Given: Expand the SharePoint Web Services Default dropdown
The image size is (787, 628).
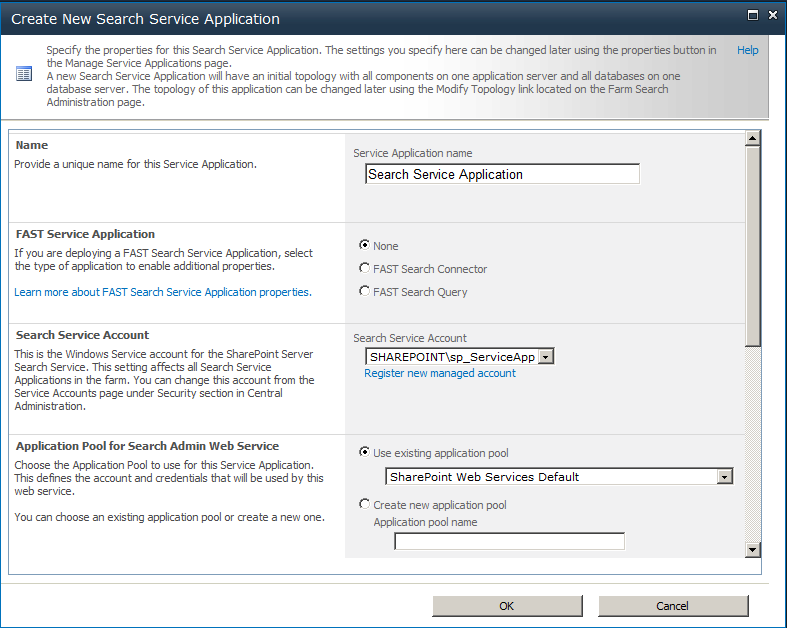Looking at the screenshot, I should pos(724,477).
